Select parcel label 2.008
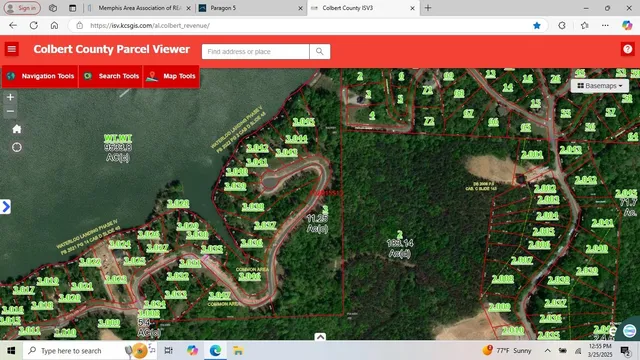640x360 pixels. coord(503,279)
